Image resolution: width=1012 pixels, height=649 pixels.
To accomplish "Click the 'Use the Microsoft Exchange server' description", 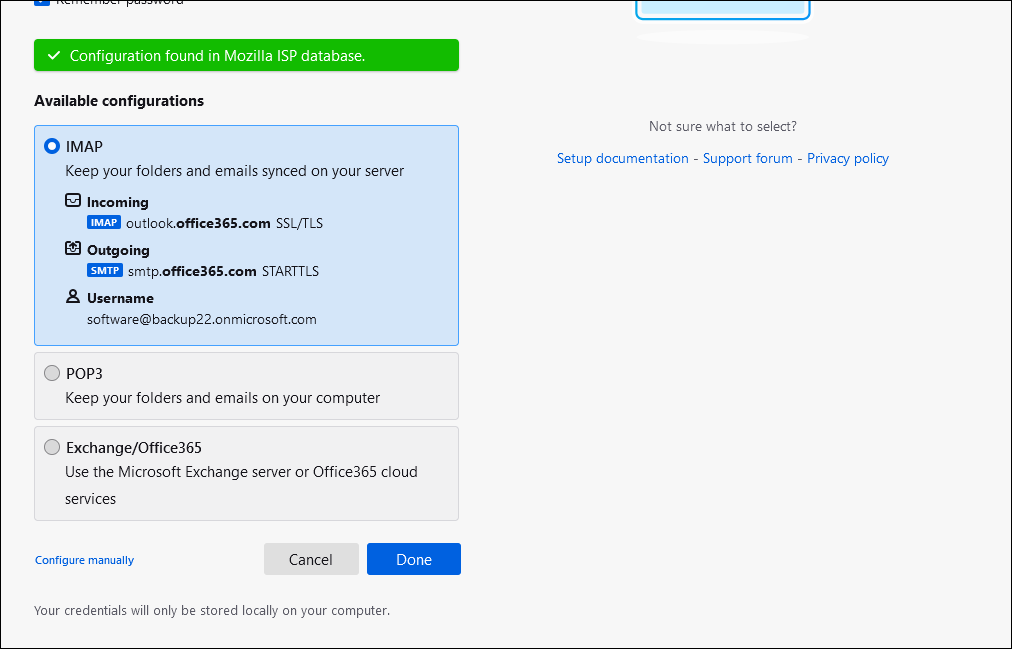I will (241, 485).
